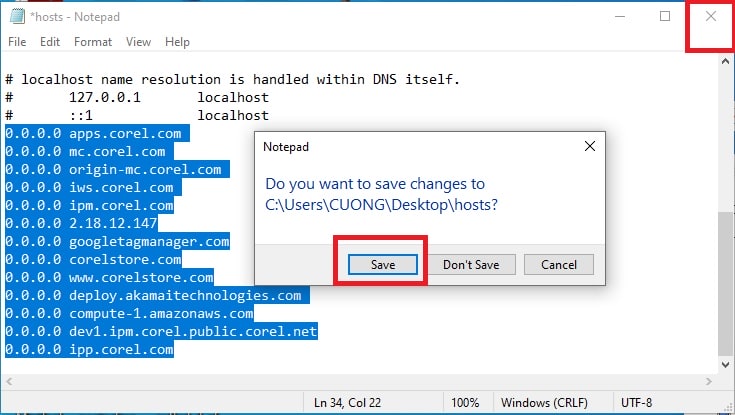
Task: Click the vertical scrollbar down arrow
Action: 725,364
